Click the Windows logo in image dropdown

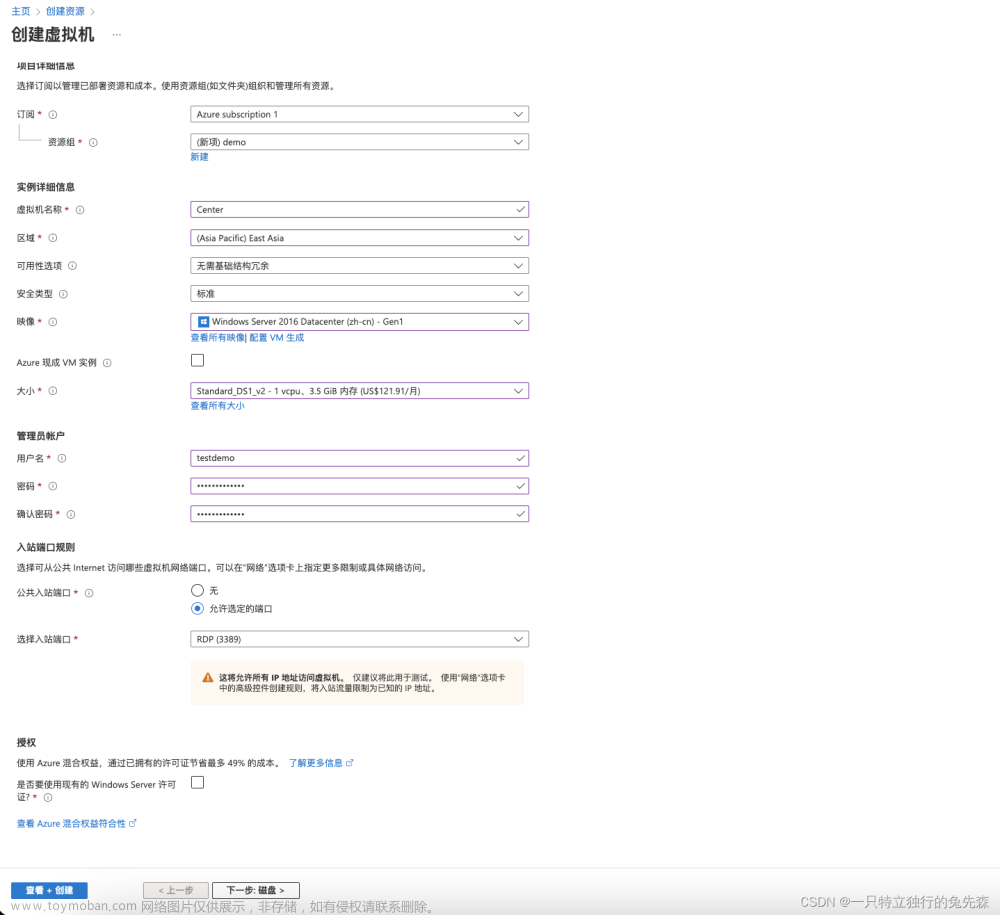coord(203,322)
